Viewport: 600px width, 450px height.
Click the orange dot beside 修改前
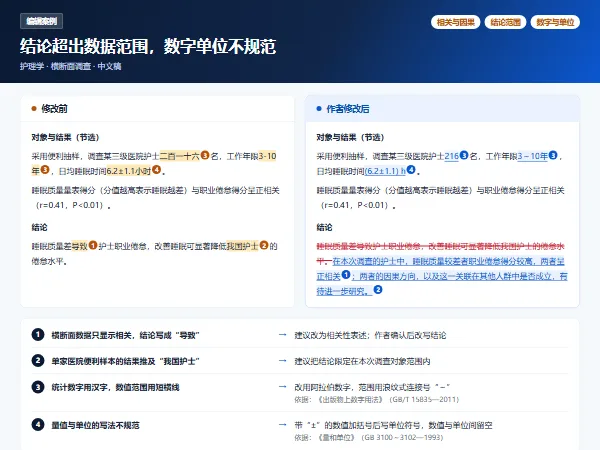pyautogui.click(x=34, y=109)
